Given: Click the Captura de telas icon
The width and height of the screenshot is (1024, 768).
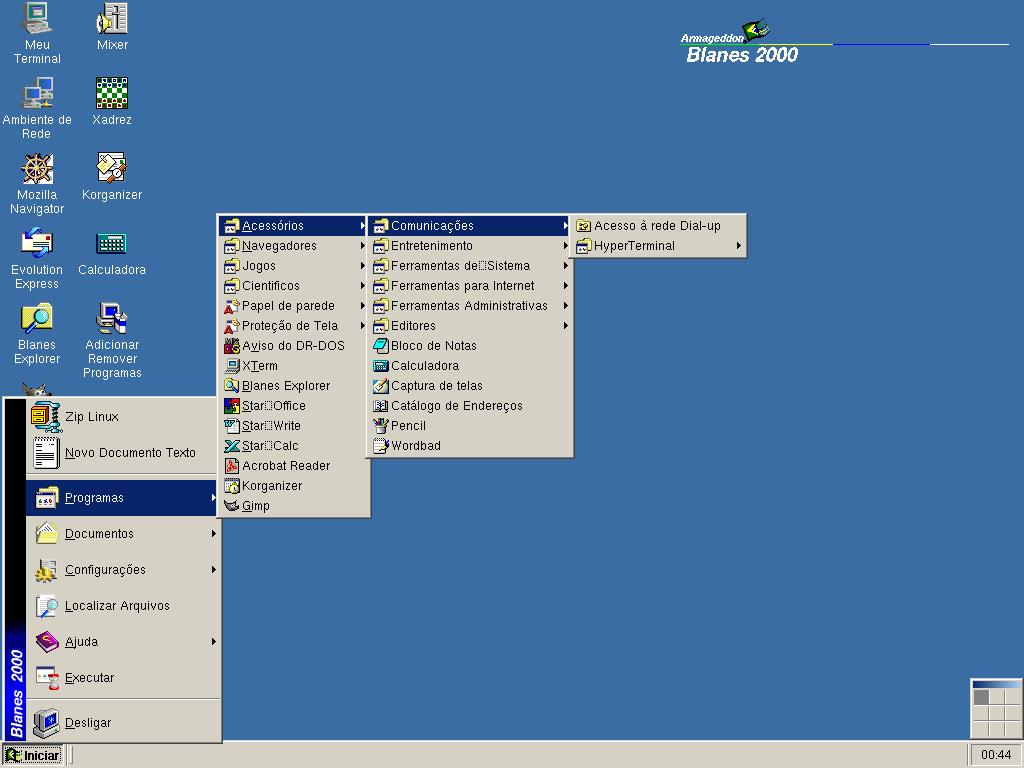Looking at the screenshot, I should 381,386.
